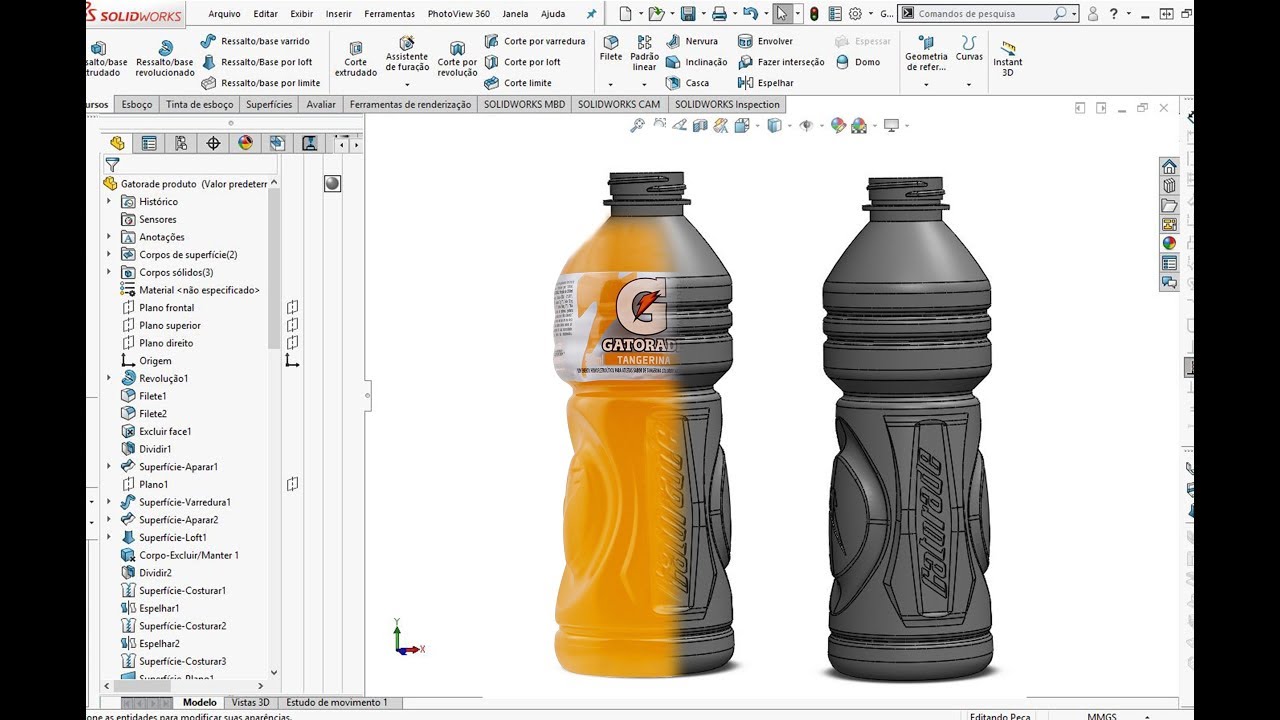Open Geometria de referência tool
This screenshot has height=720, width=1280.
click(926, 53)
